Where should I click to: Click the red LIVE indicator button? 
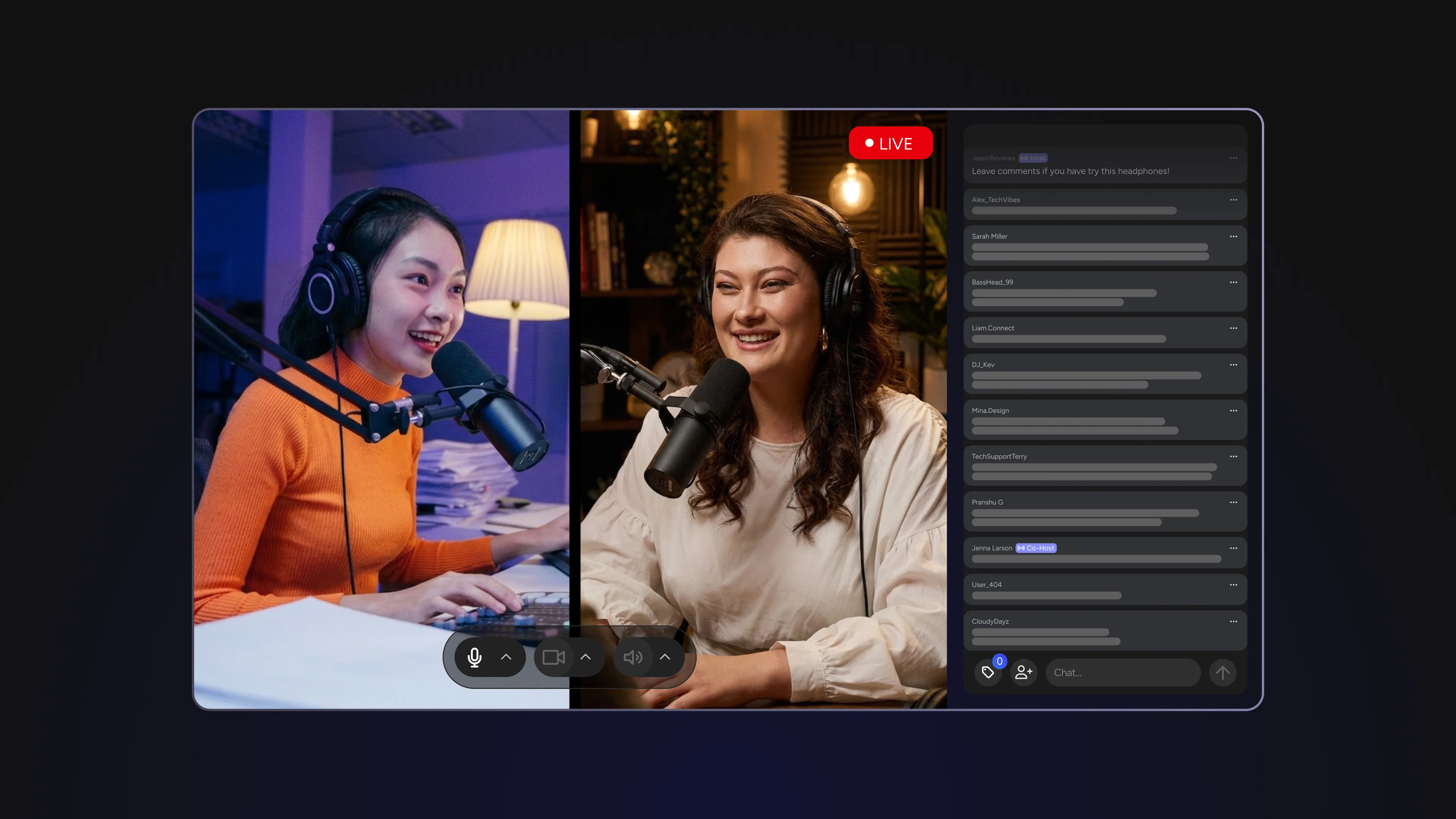(890, 144)
